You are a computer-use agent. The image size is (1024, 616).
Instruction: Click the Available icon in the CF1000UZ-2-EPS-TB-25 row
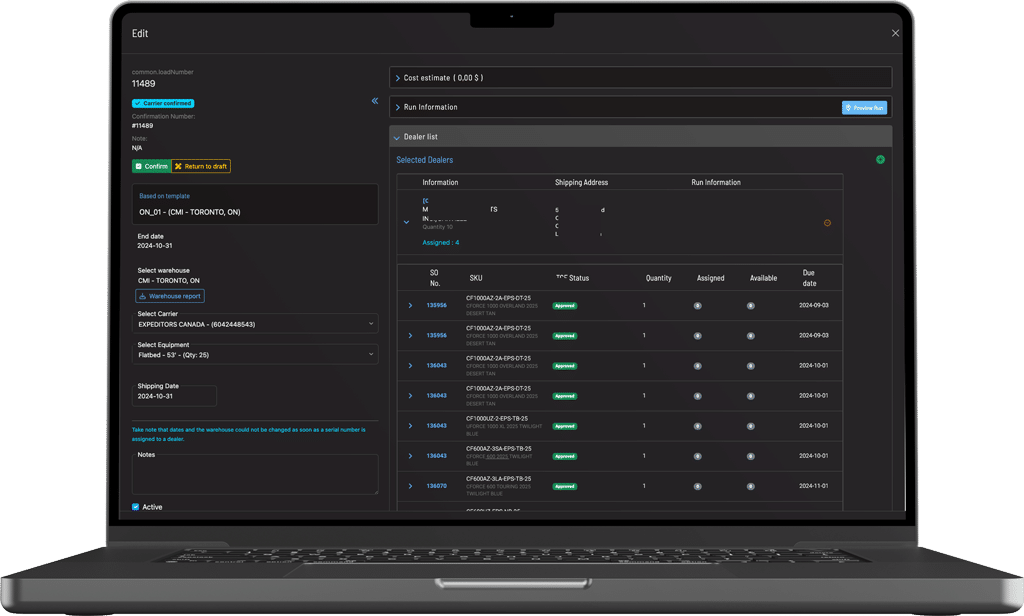click(x=750, y=426)
